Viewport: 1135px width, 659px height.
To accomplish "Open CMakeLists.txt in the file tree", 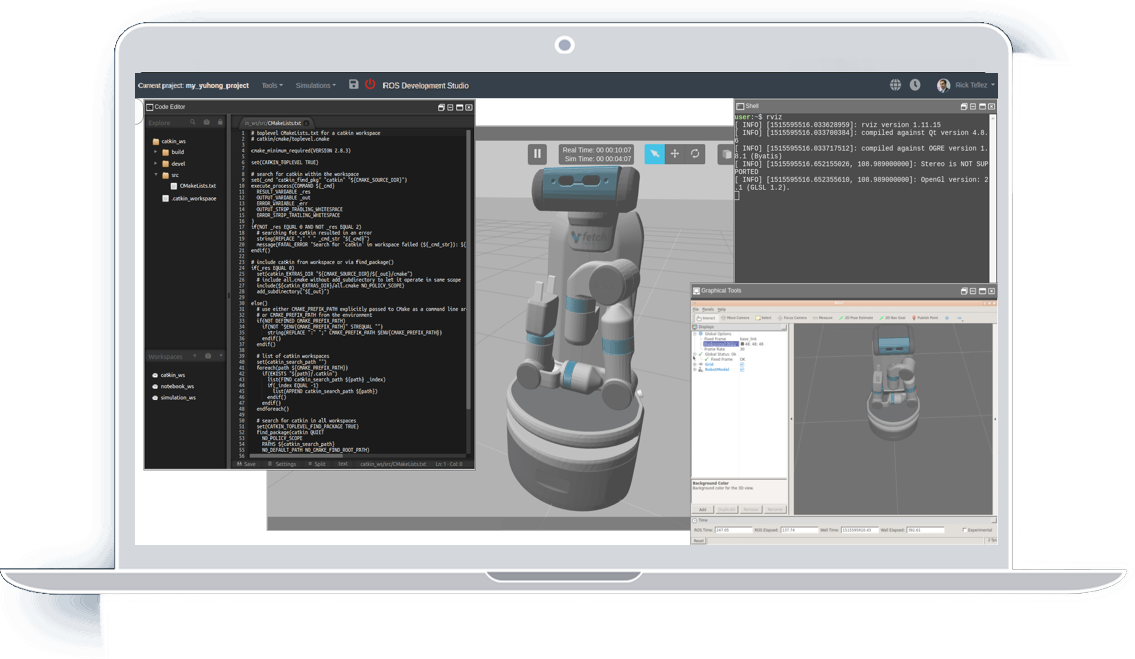I will click(x=193, y=186).
